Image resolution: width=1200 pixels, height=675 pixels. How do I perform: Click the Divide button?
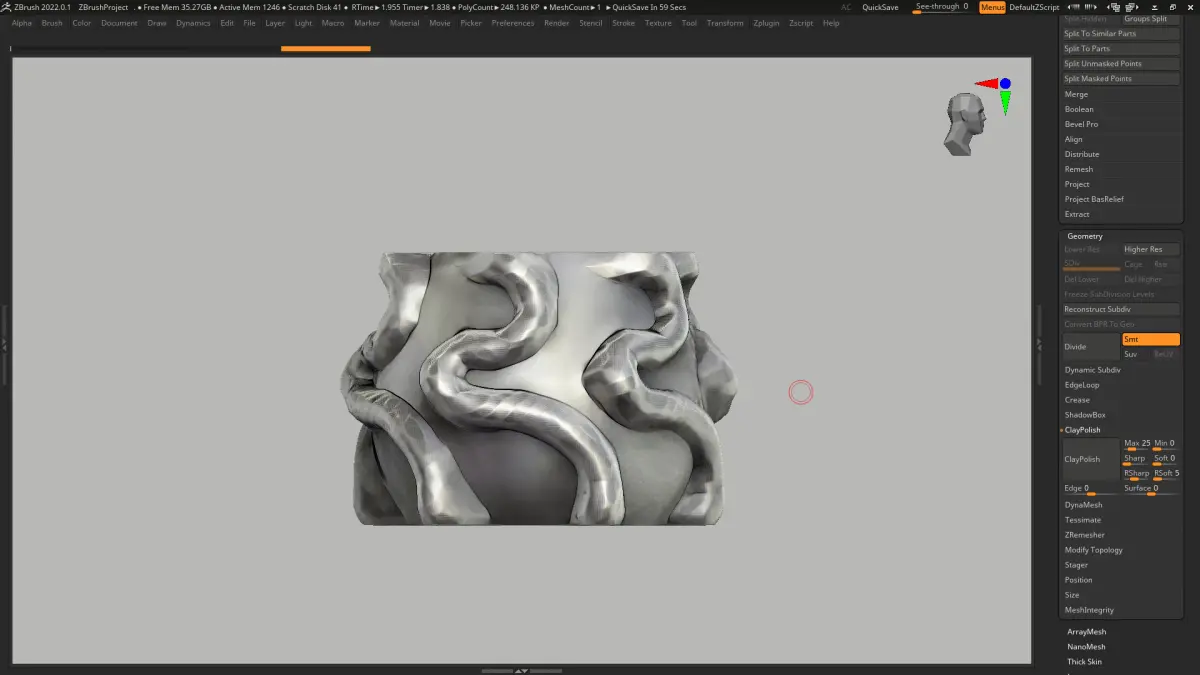click(1091, 347)
